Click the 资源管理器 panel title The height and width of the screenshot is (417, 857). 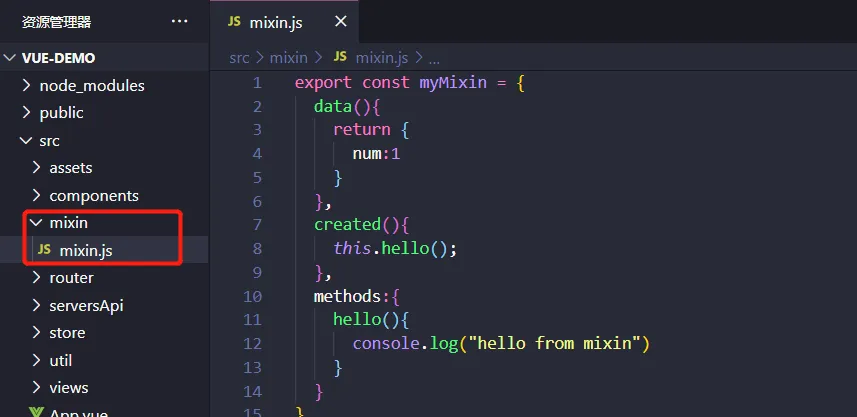coord(56,22)
